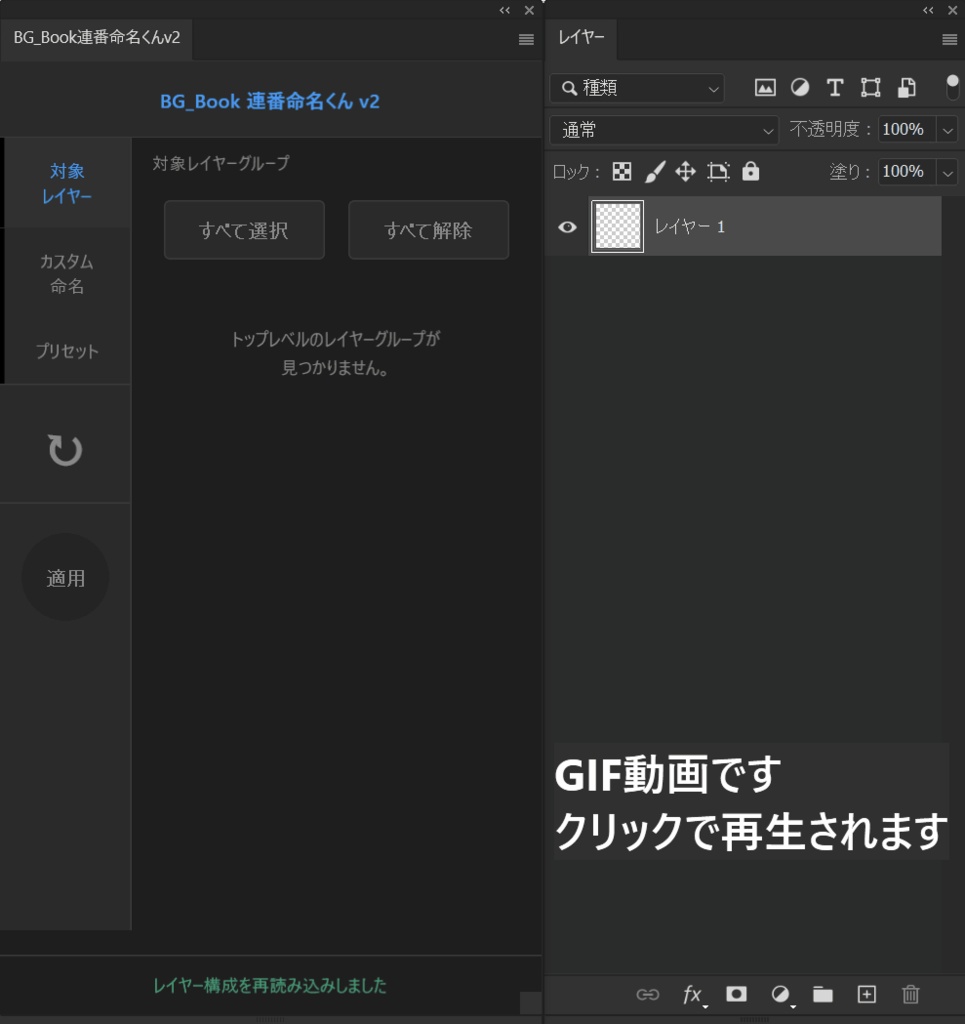Create a new layer with plus icon

click(x=866, y=994)
